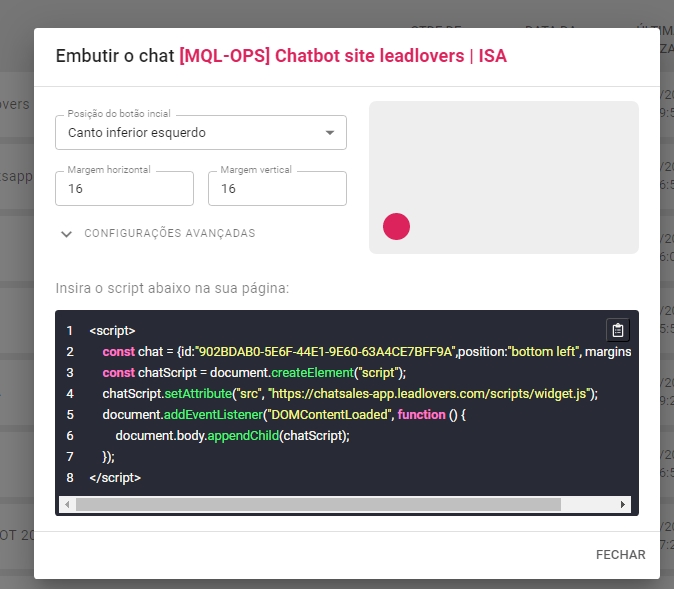674x589 pixels.
Task: Click the code block horizontal scrollbar thumb
Action: (x=318, y=504)
